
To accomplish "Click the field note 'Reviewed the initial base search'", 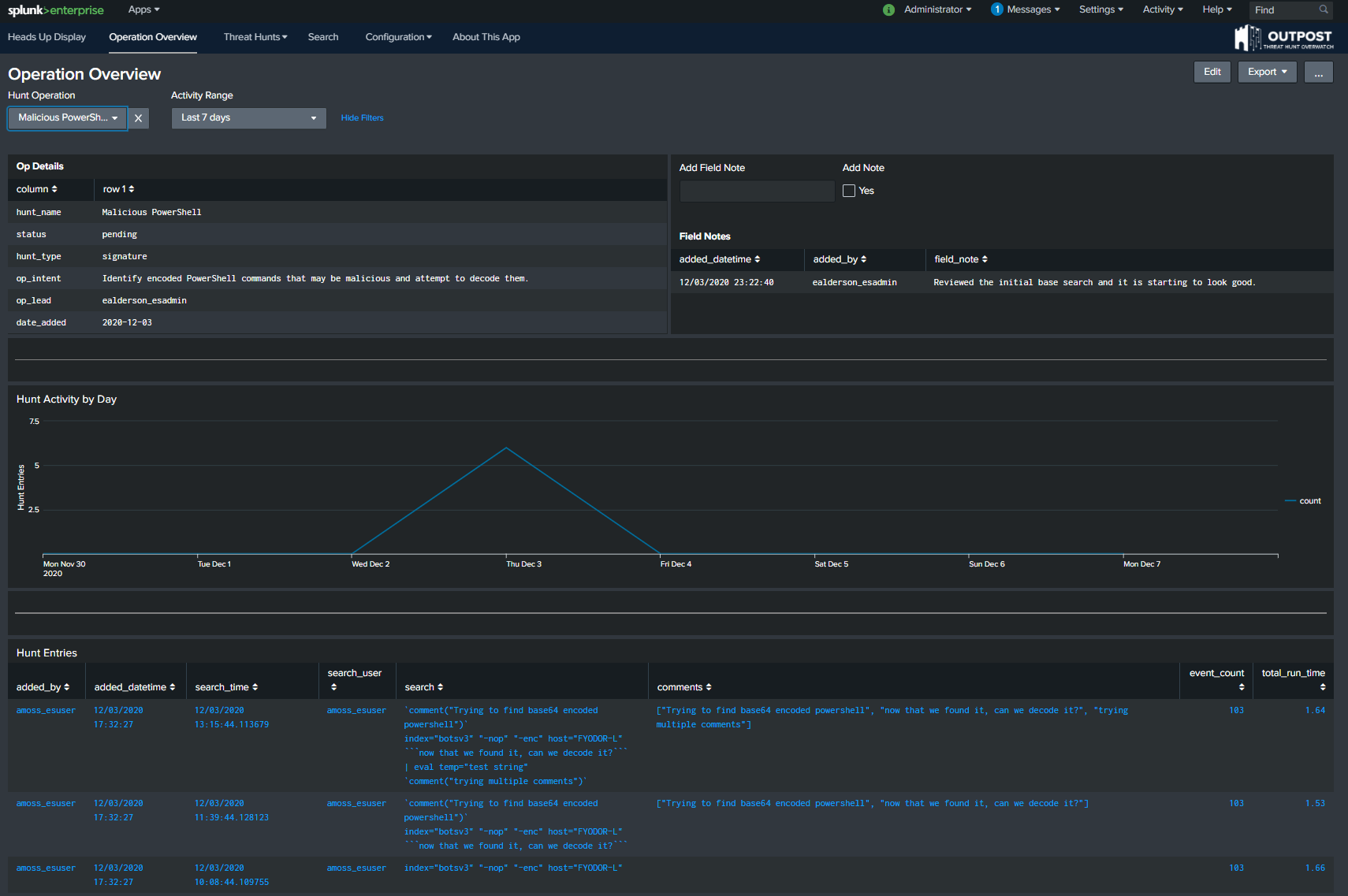I will point(1095,282).
